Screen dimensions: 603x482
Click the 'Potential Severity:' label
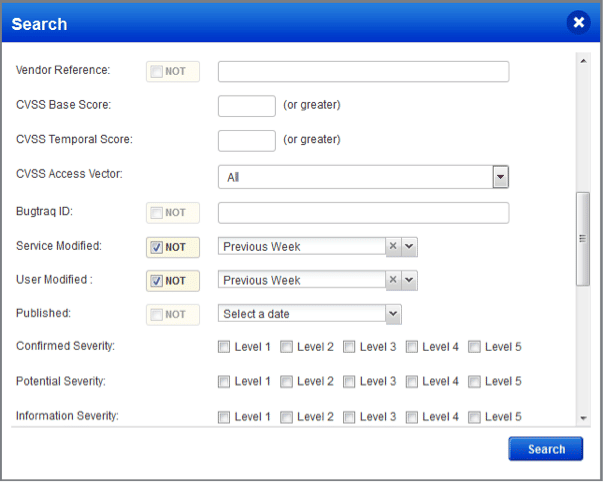(61, 381)
